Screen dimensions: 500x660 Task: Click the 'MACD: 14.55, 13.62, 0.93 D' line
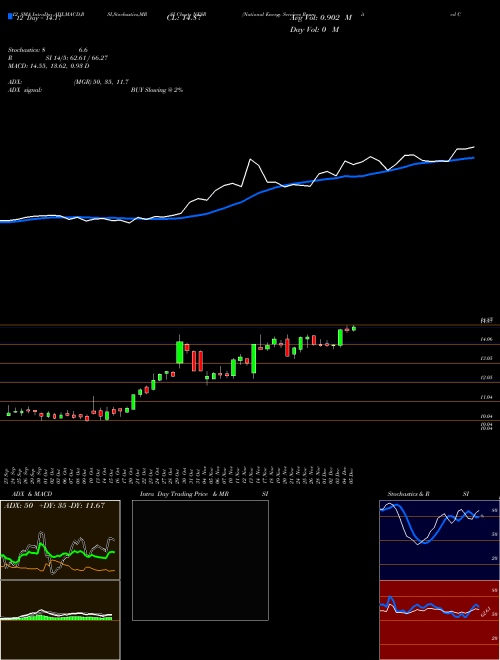coord(48,66)
